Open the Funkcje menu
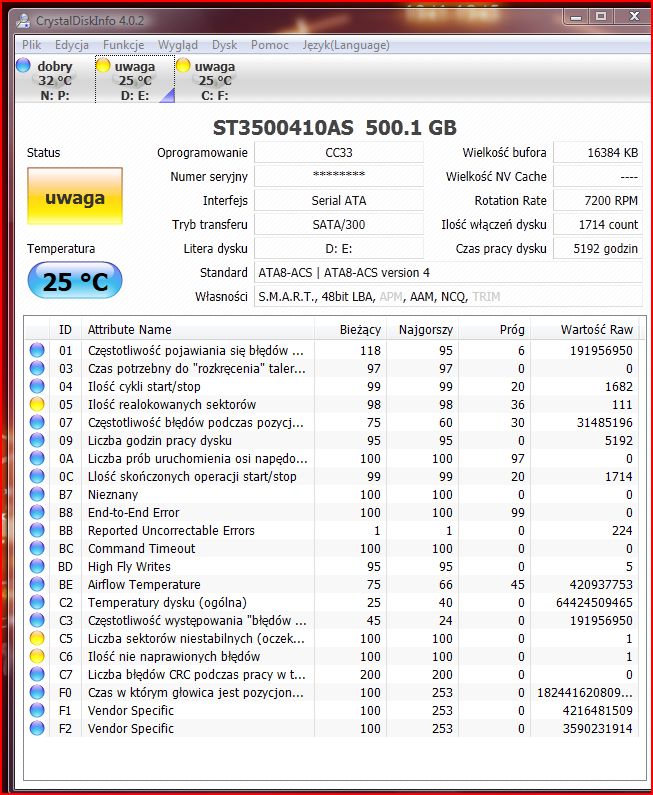Screen dimensions: 653x795 coord(123,45)
